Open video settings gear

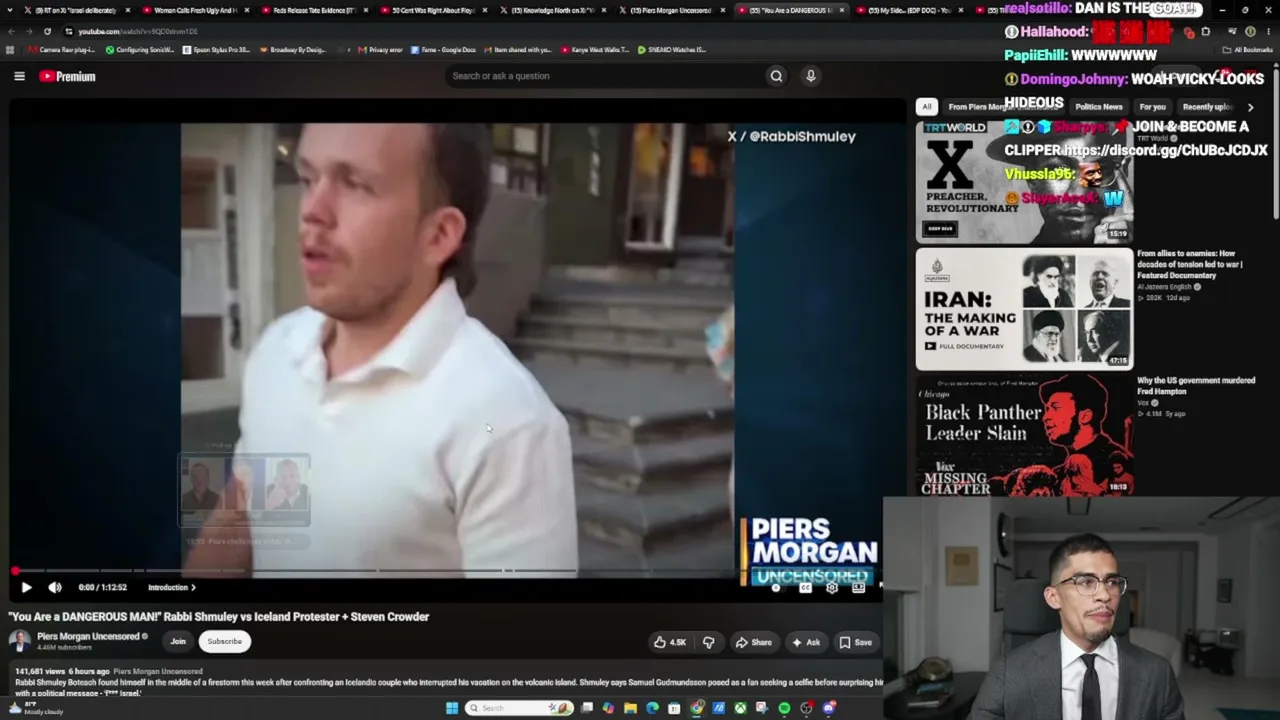point(832,588)
